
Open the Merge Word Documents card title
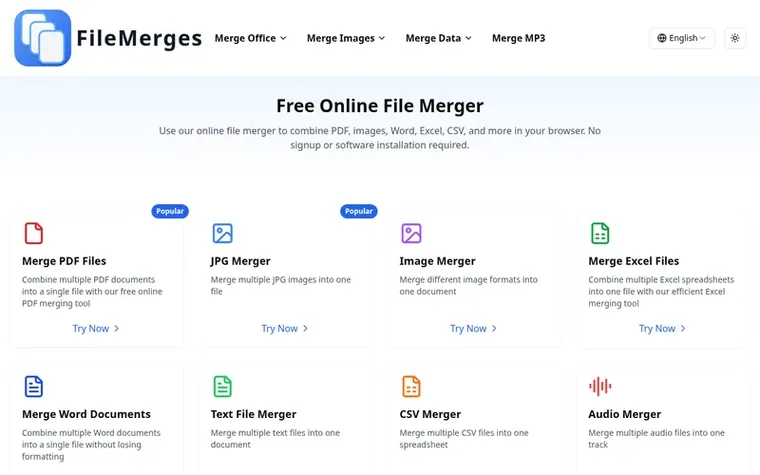(86, 414)
